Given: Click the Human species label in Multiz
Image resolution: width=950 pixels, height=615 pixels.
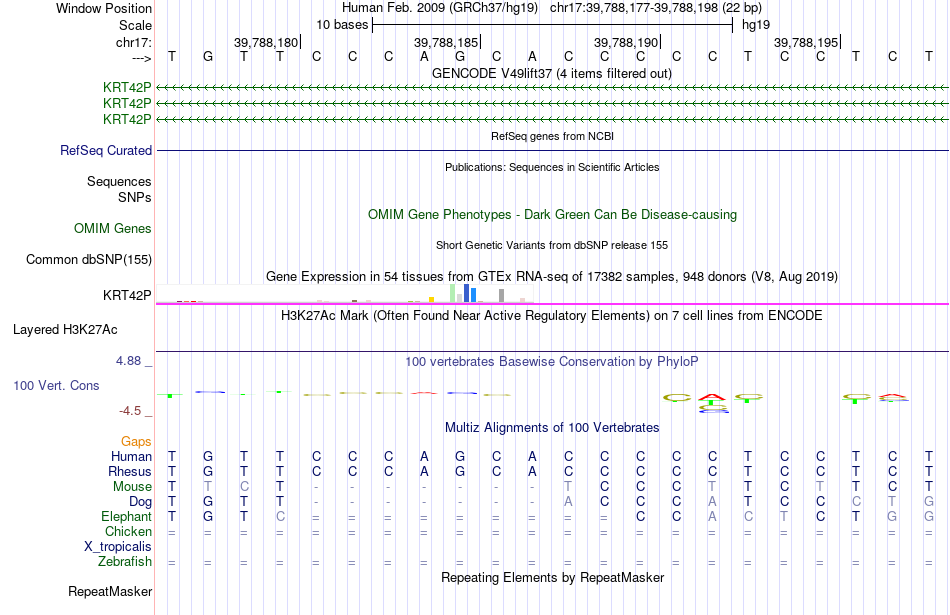Looking at the screenshot, I should click(x=131, y=456).
